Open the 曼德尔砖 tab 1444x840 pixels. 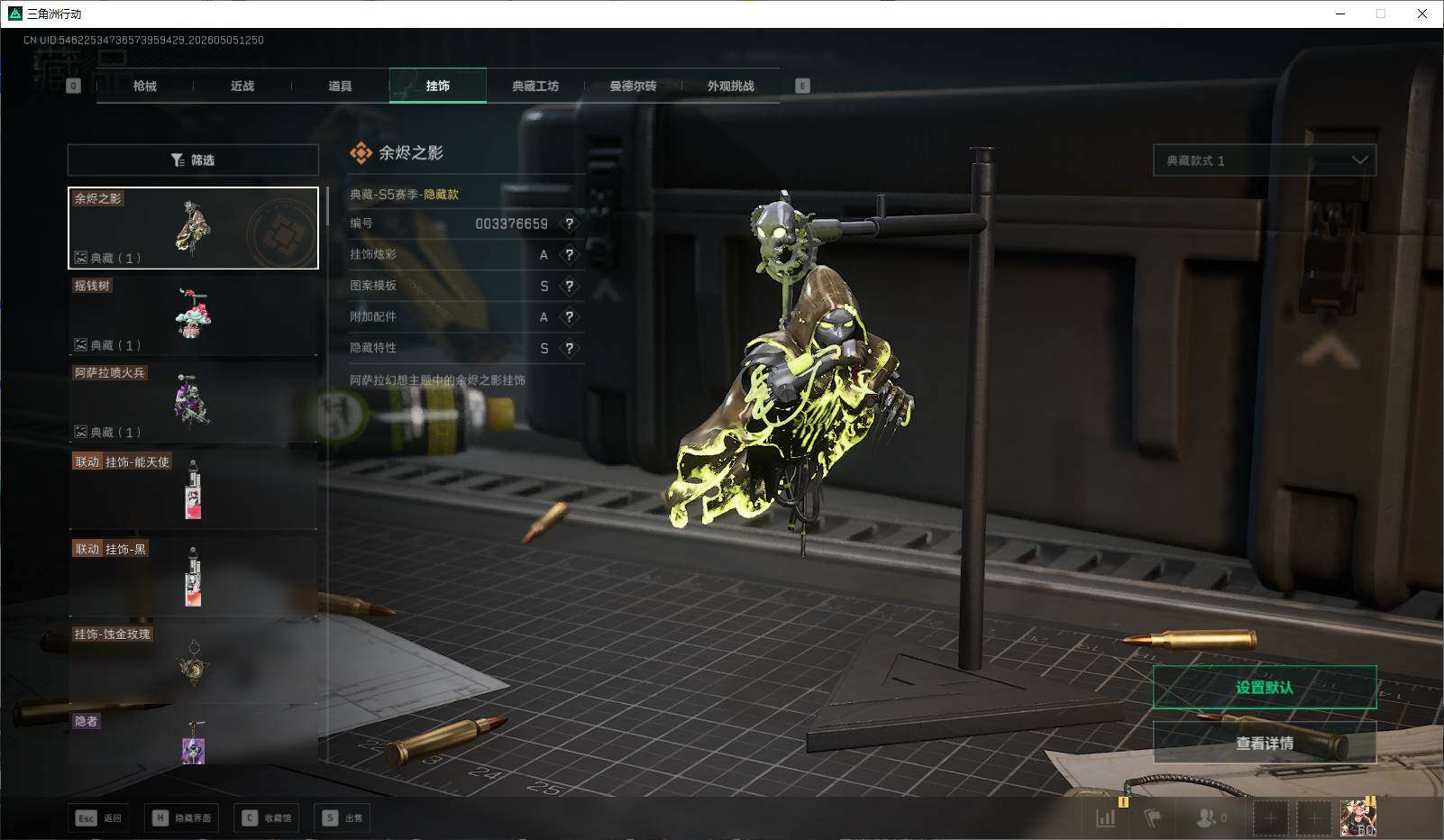tap(633, 86)
